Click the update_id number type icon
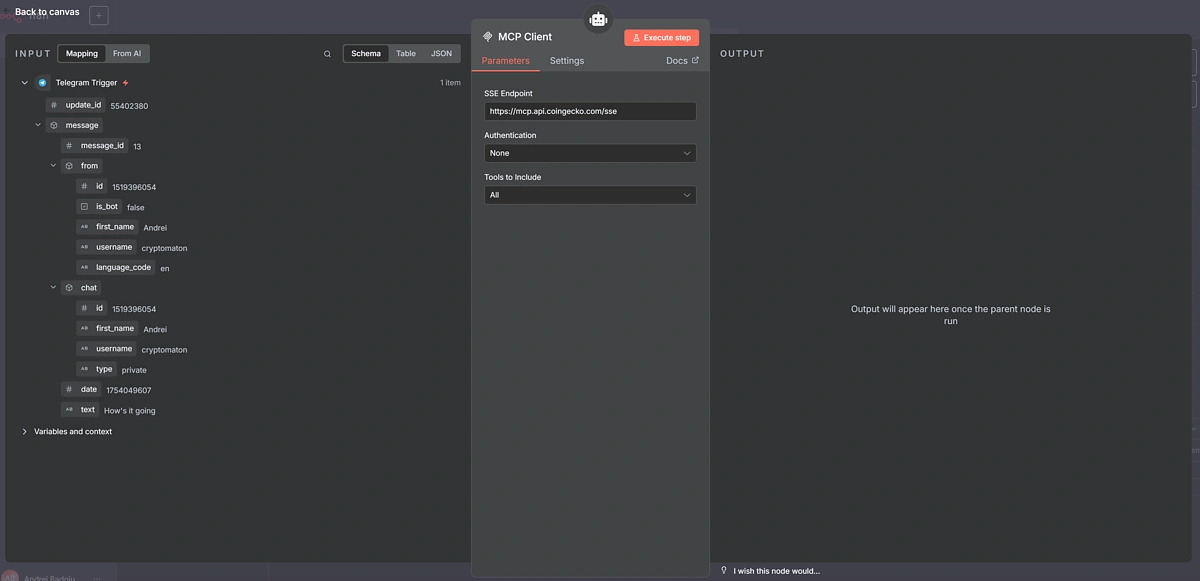Viewport: 1200px width, 581px height. (54, 105)
